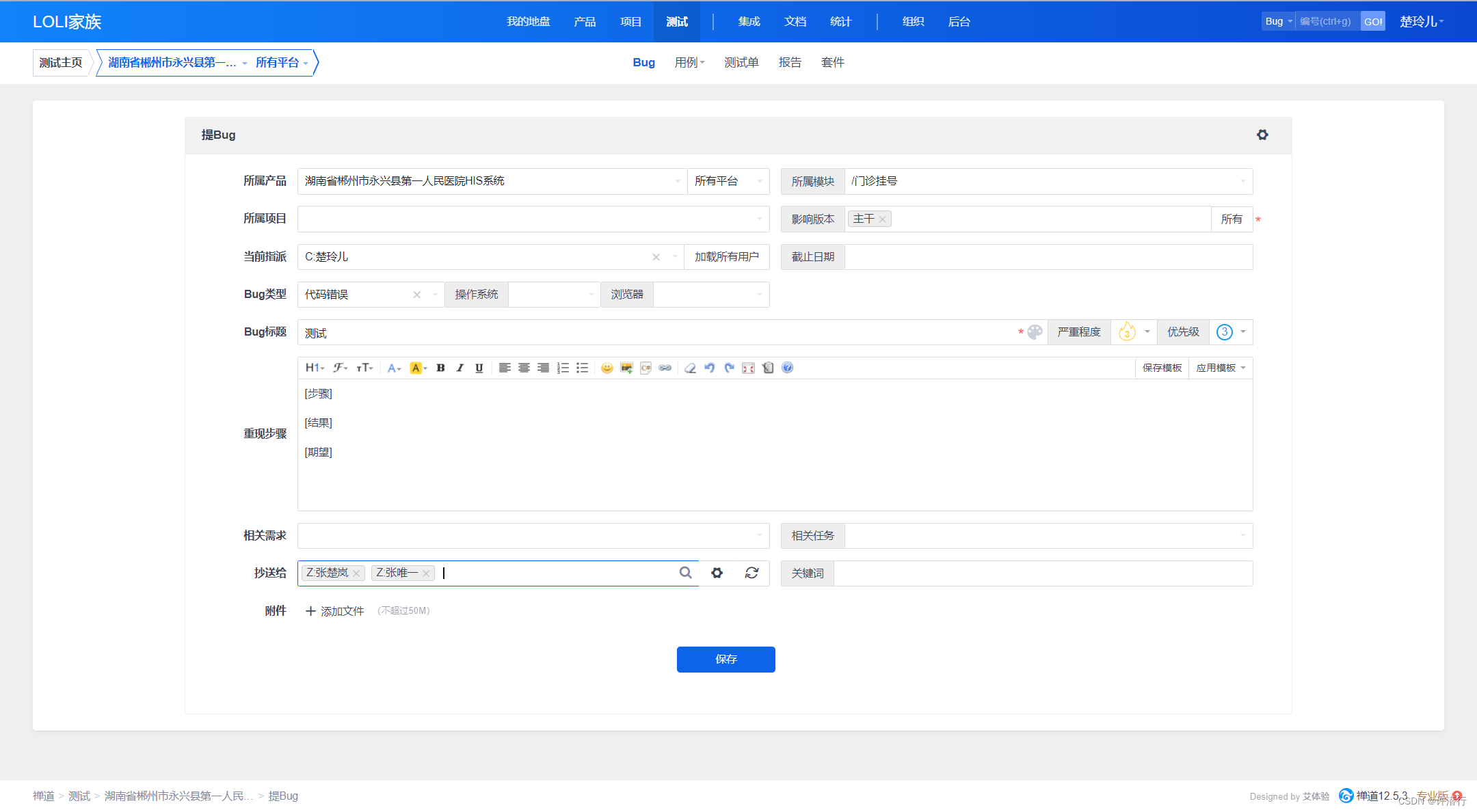Click 所有 versions button

[x=1232, y=219]
